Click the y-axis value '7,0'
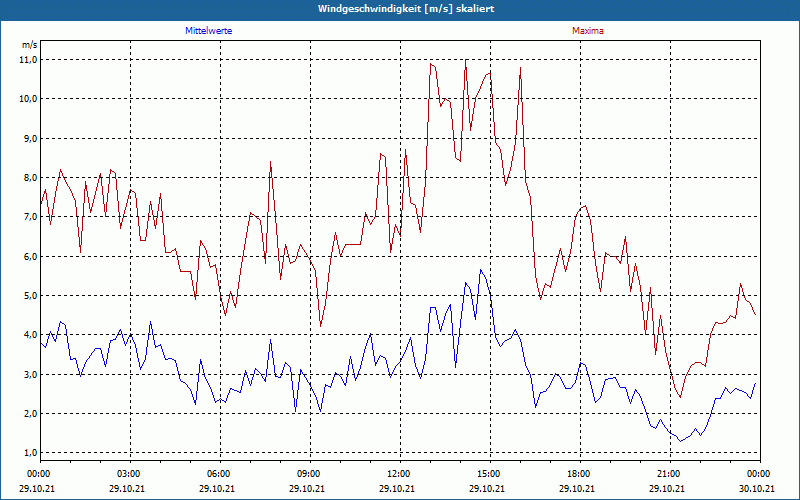The width and height of the screenshot is (800, 500). (31, 217)
